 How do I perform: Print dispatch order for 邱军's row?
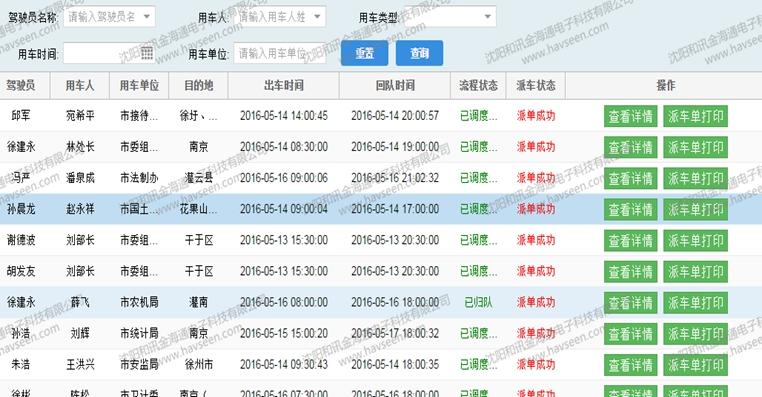(695, 116)
